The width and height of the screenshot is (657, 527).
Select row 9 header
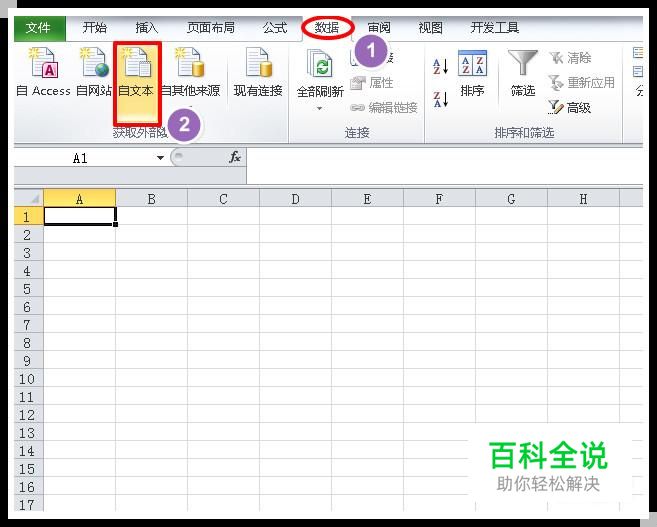(x=28, y=361)
